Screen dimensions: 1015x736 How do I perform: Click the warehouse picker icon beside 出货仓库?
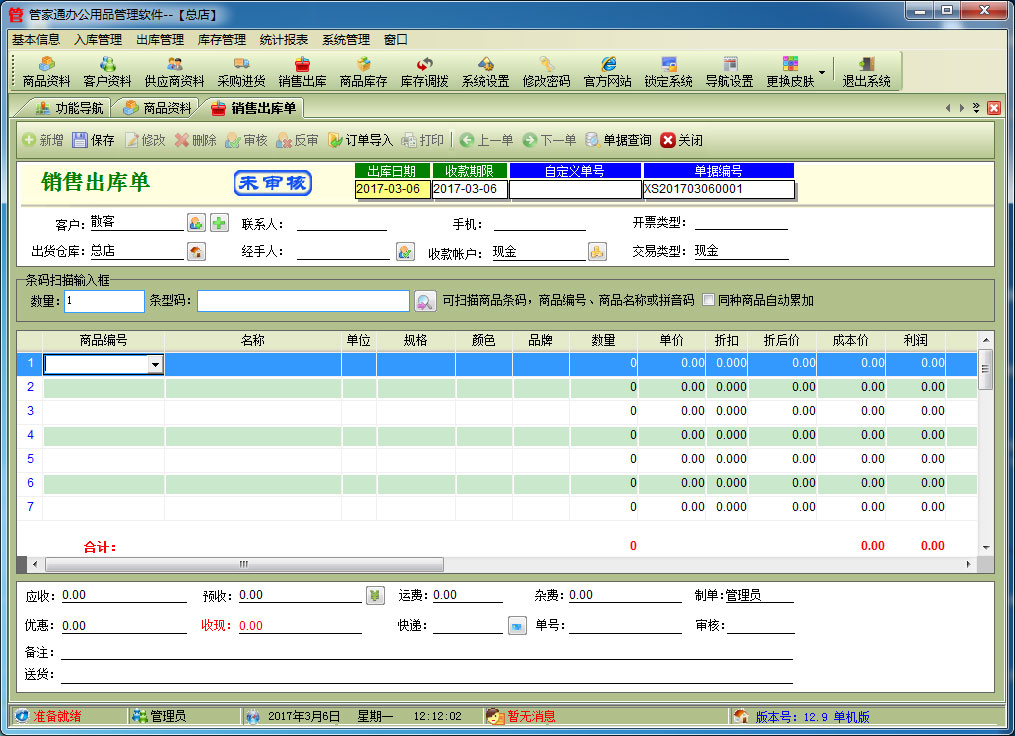[x=196, y=252]
